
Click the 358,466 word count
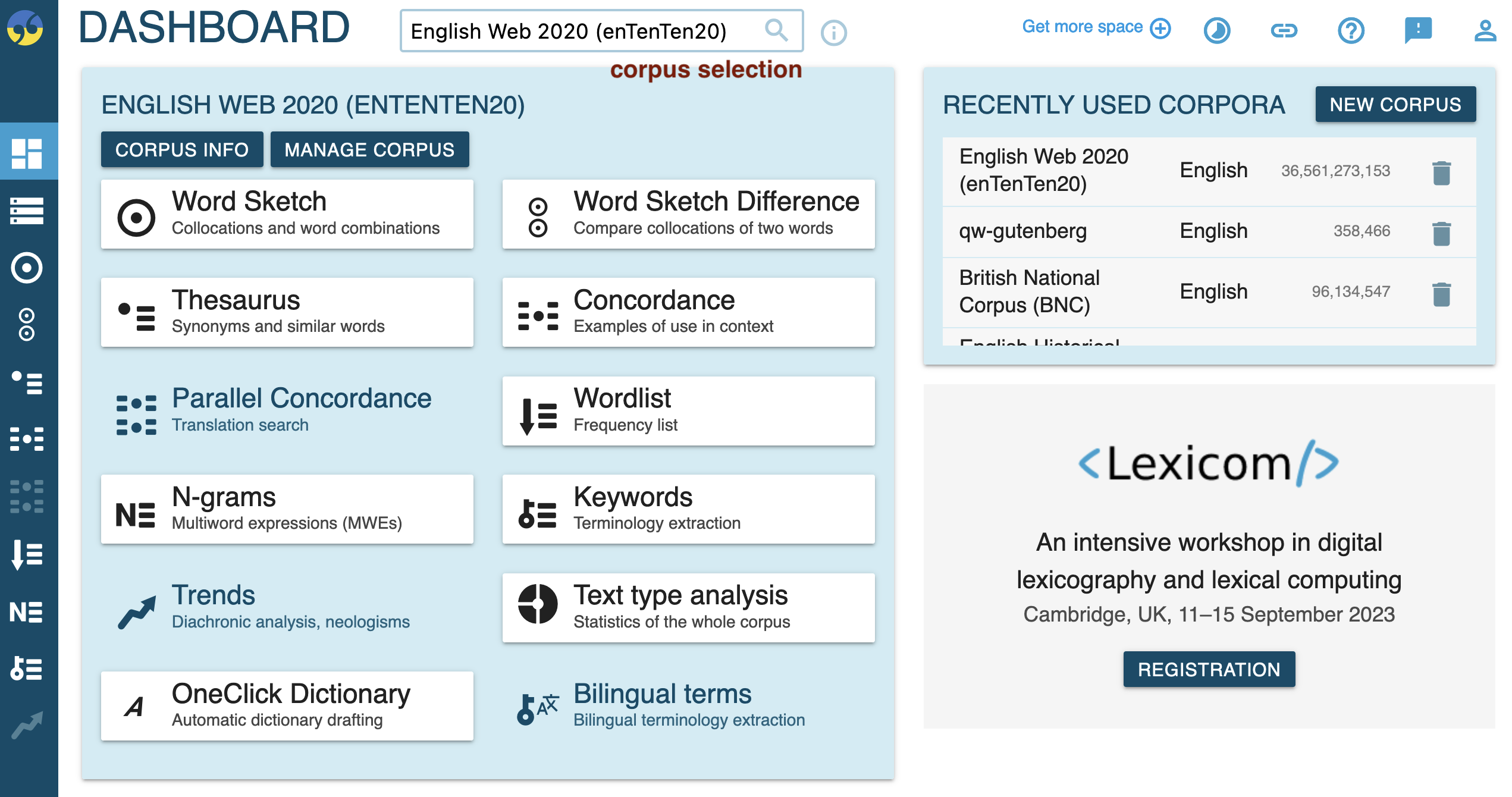(1362, 231)
